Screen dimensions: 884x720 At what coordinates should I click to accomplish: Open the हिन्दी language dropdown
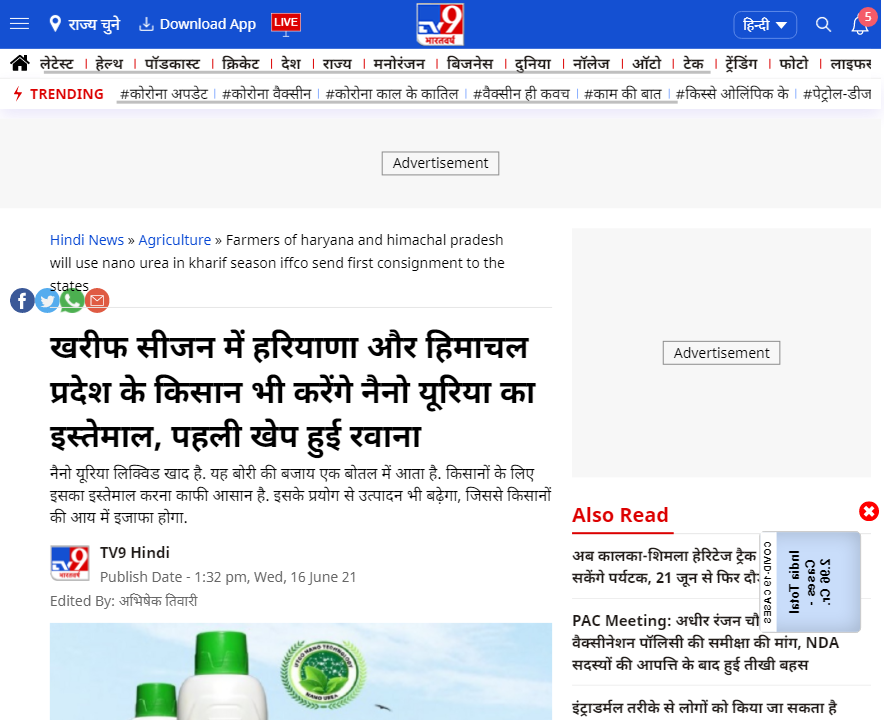[765, 24]
